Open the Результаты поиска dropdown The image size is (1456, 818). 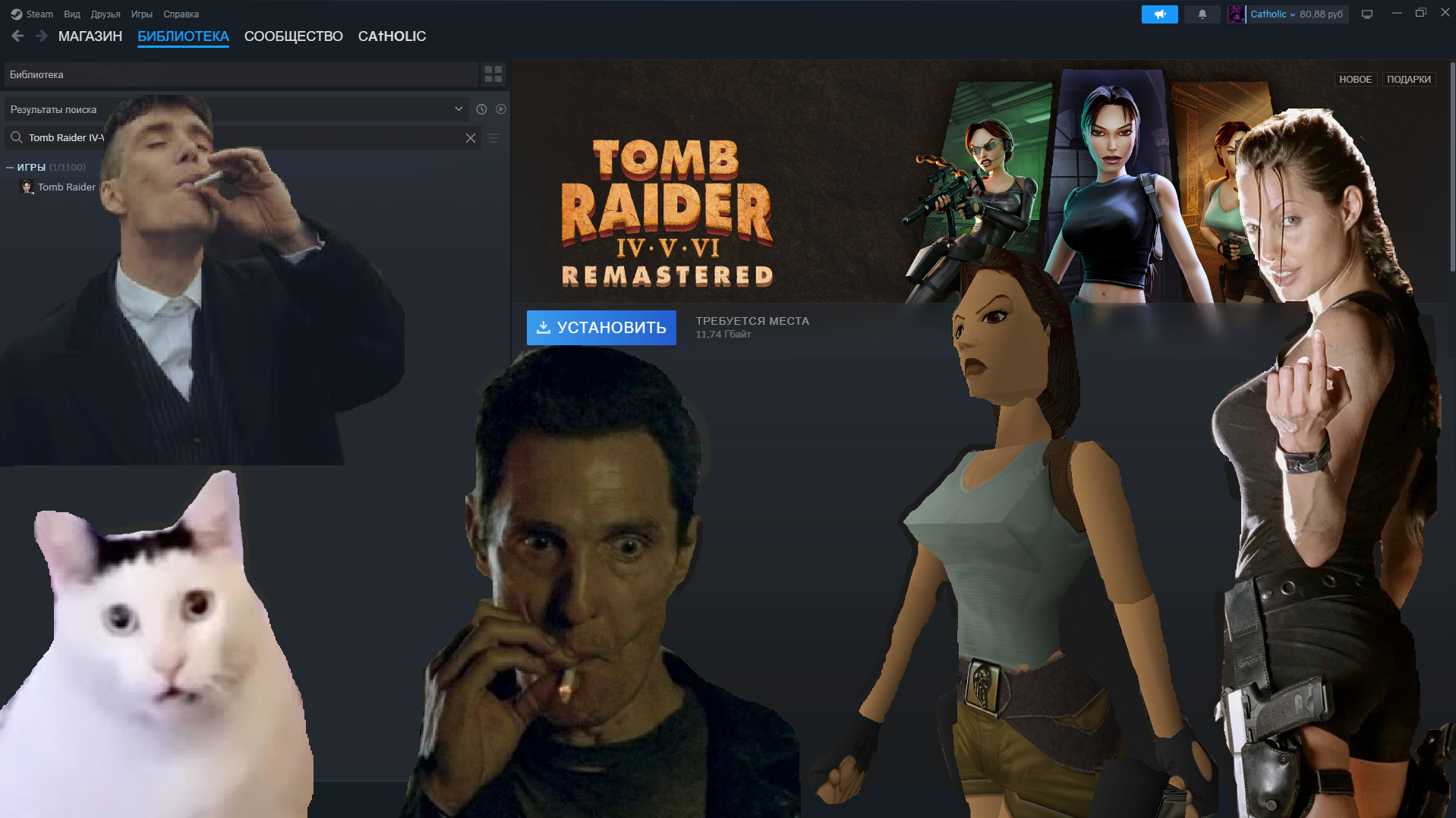click(x=236, y=109)
